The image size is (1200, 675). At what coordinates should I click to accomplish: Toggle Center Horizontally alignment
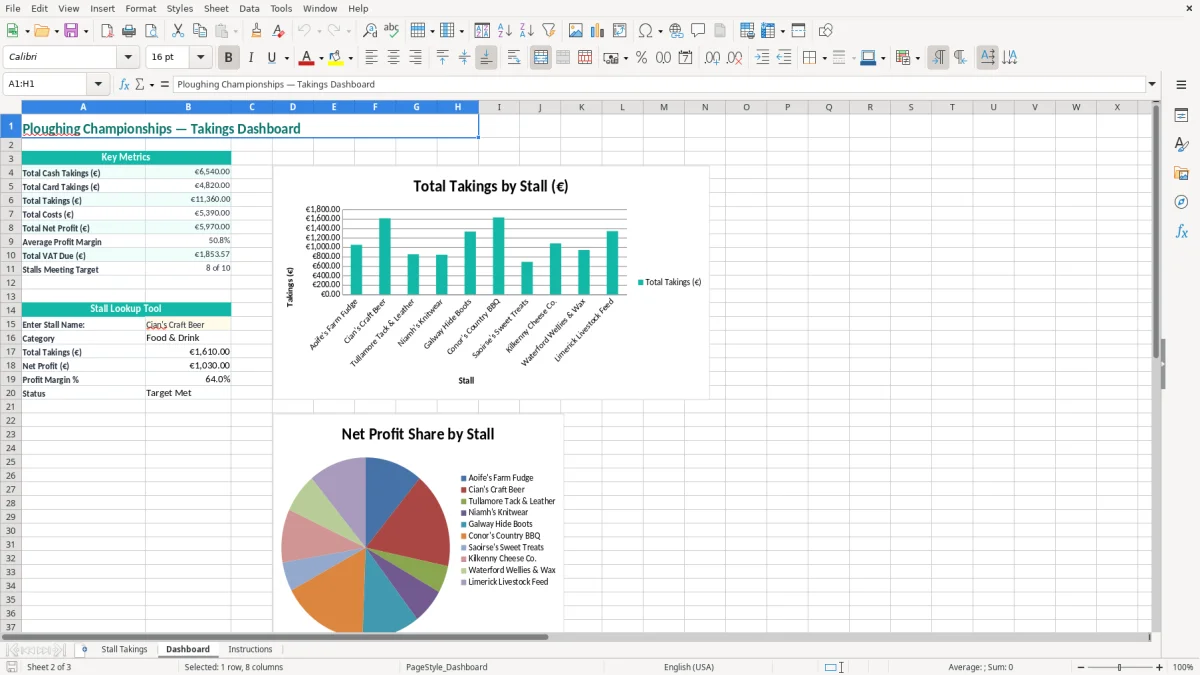393,58
